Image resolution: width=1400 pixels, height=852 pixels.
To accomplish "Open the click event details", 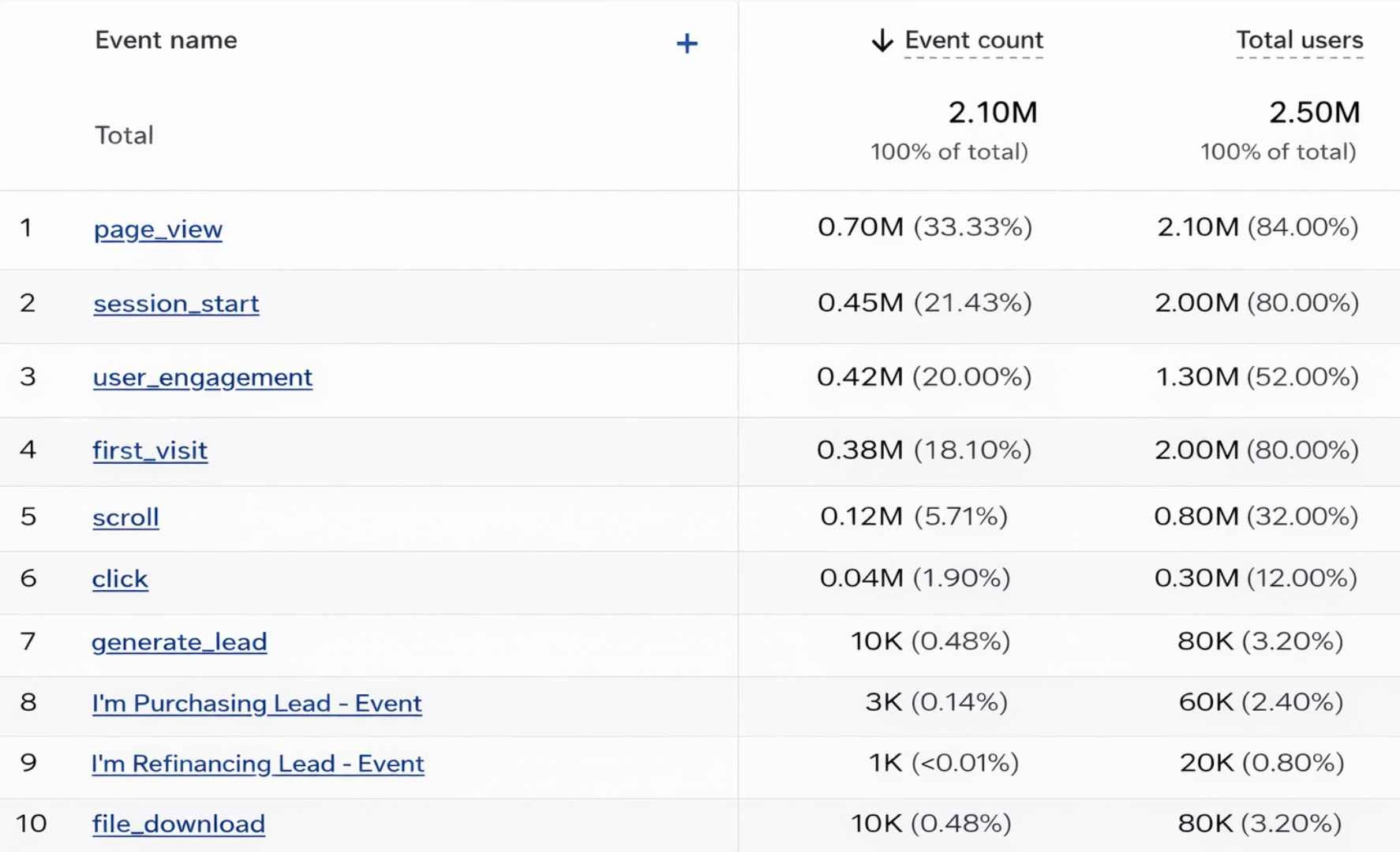I will (x=120, y=578).
